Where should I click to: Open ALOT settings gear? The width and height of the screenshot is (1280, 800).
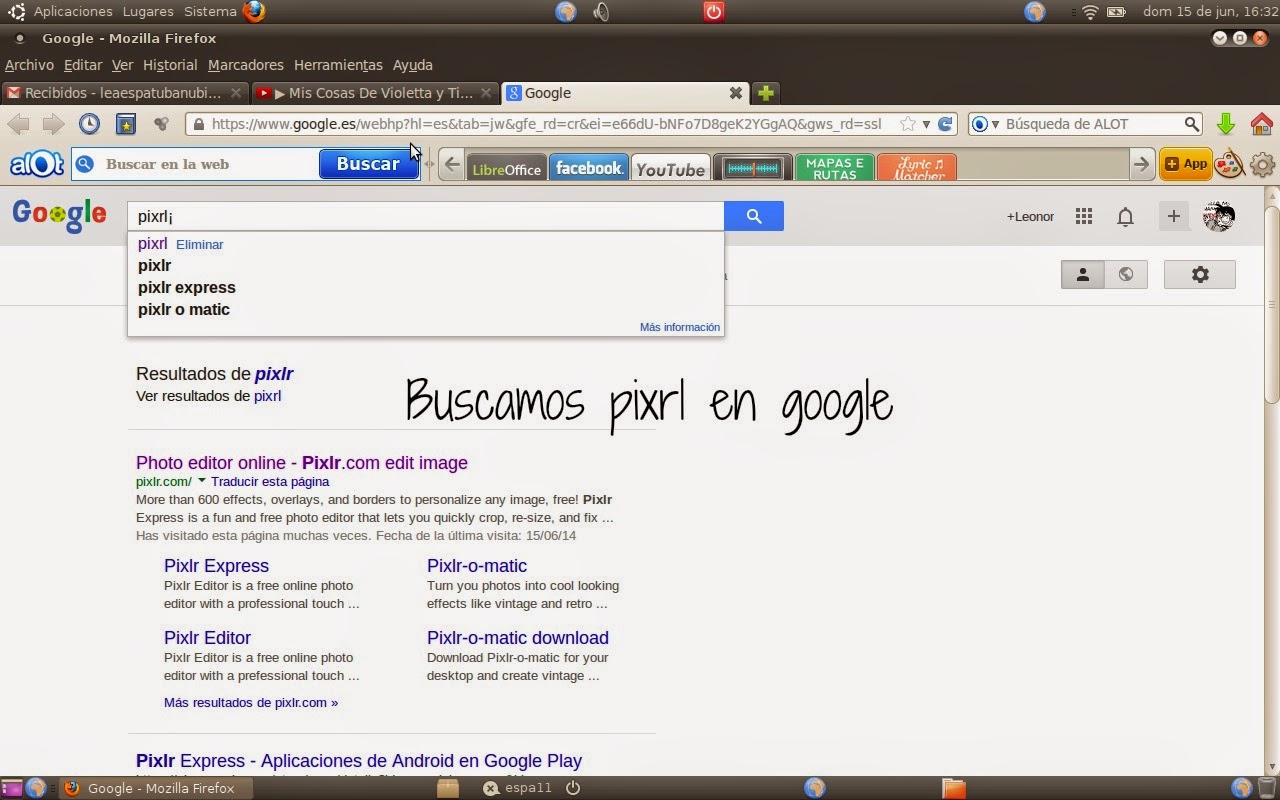click(x=1263, y=164)
